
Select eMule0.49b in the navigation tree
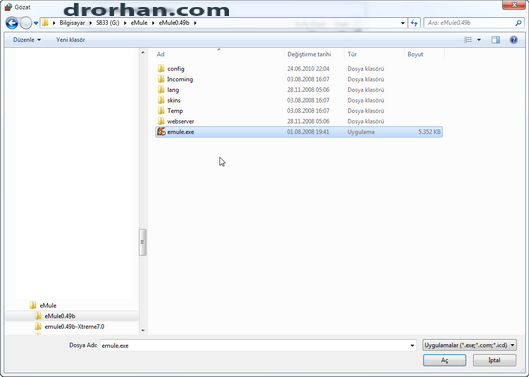[x=60, y=316]
